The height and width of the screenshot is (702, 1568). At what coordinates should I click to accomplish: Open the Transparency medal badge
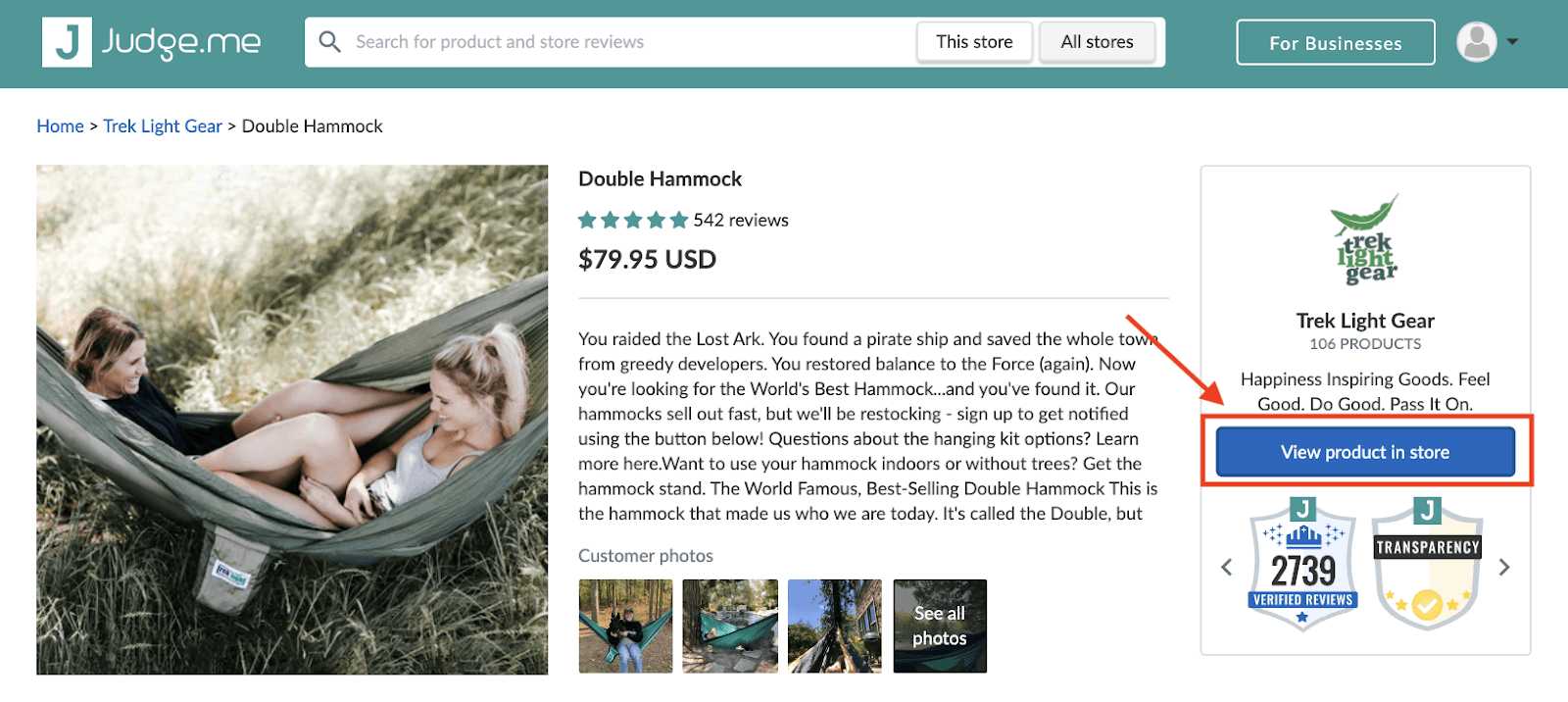tap(1427, 566)
